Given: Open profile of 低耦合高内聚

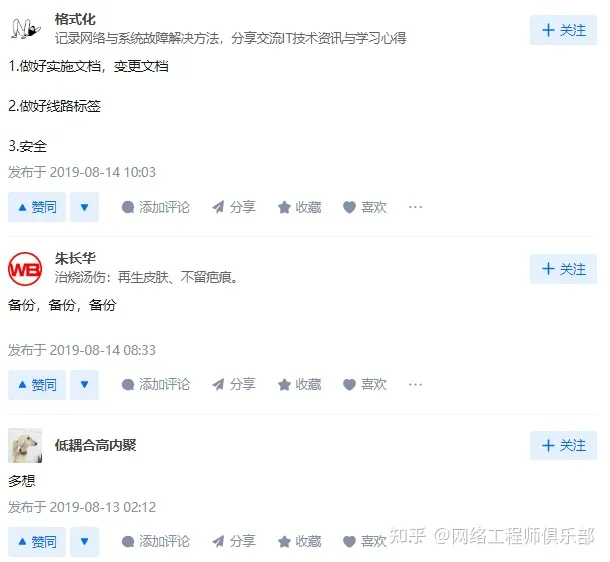Looking at the screenshot, I should (x=95, y=445).
